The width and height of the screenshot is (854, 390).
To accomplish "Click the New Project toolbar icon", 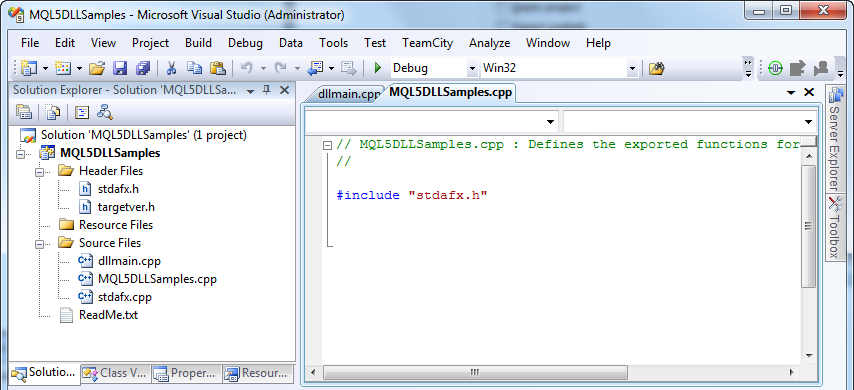I will tap(28, 68).
